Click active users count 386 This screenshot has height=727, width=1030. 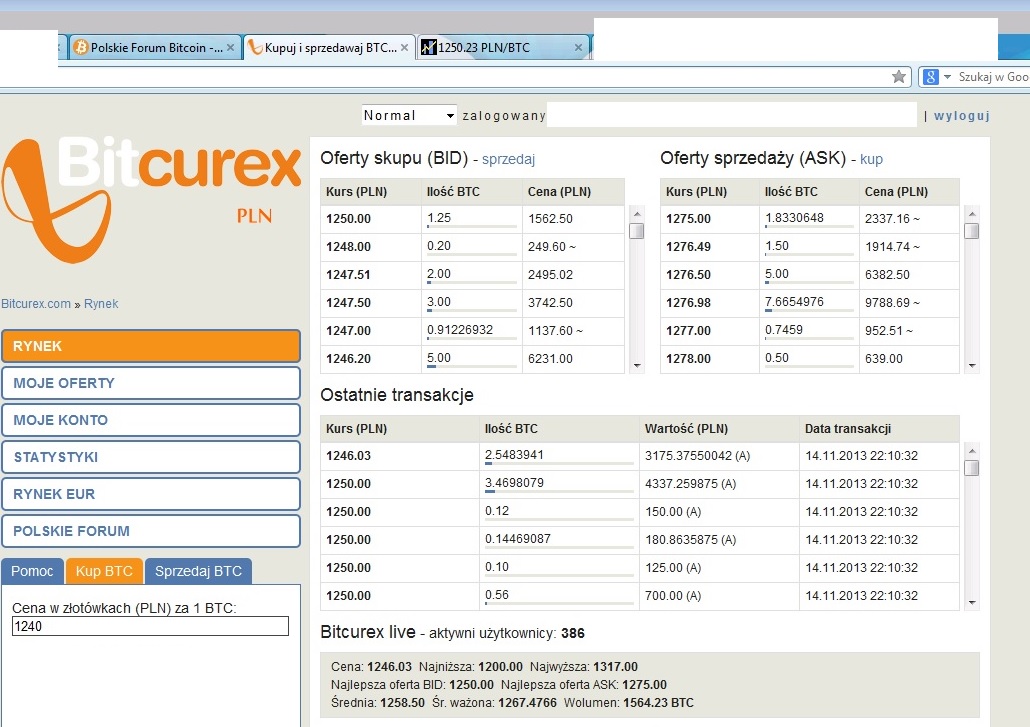pos(573,633)
